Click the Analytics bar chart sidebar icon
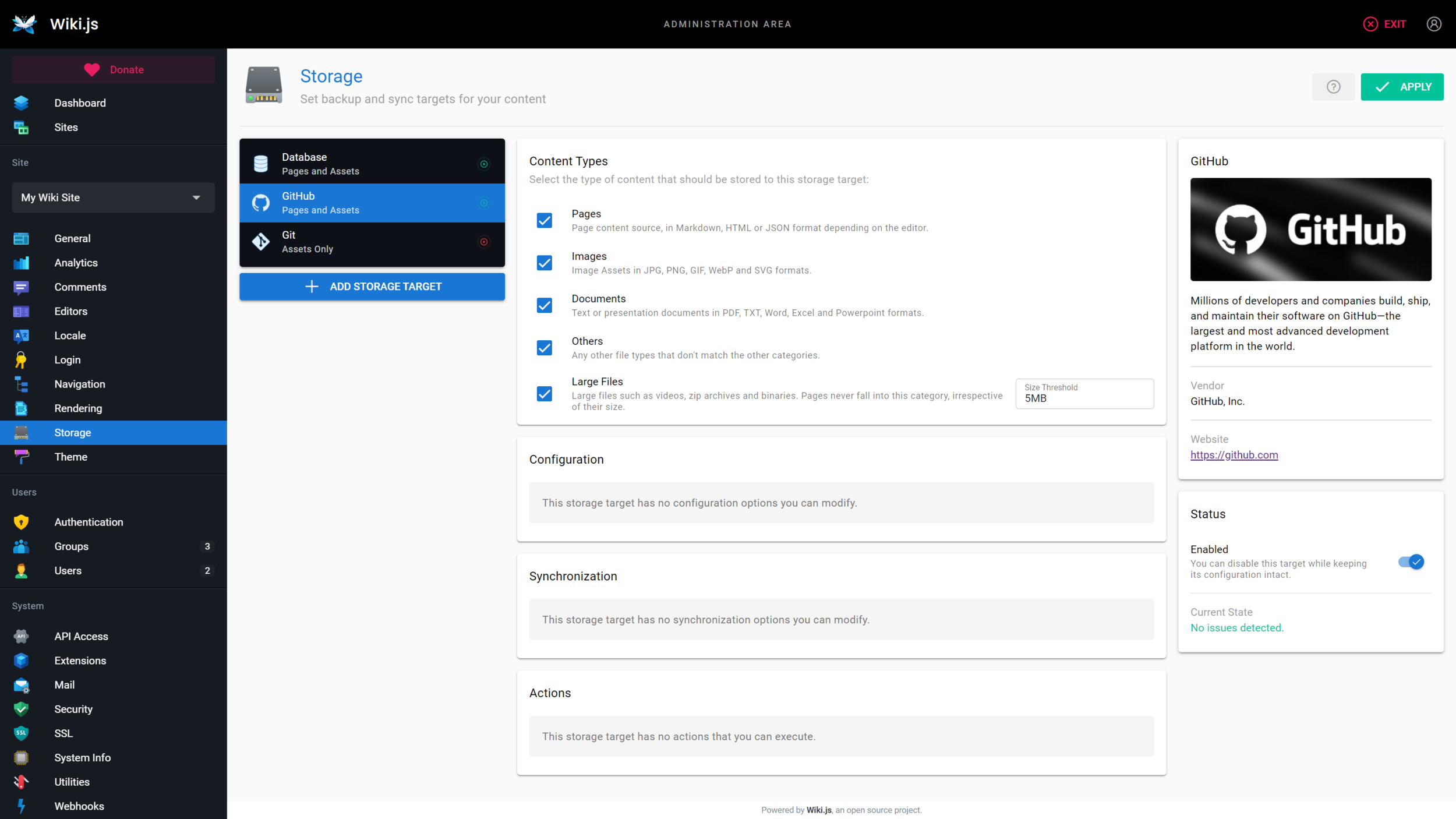1456x819 pixels. [x=21, y=263]
